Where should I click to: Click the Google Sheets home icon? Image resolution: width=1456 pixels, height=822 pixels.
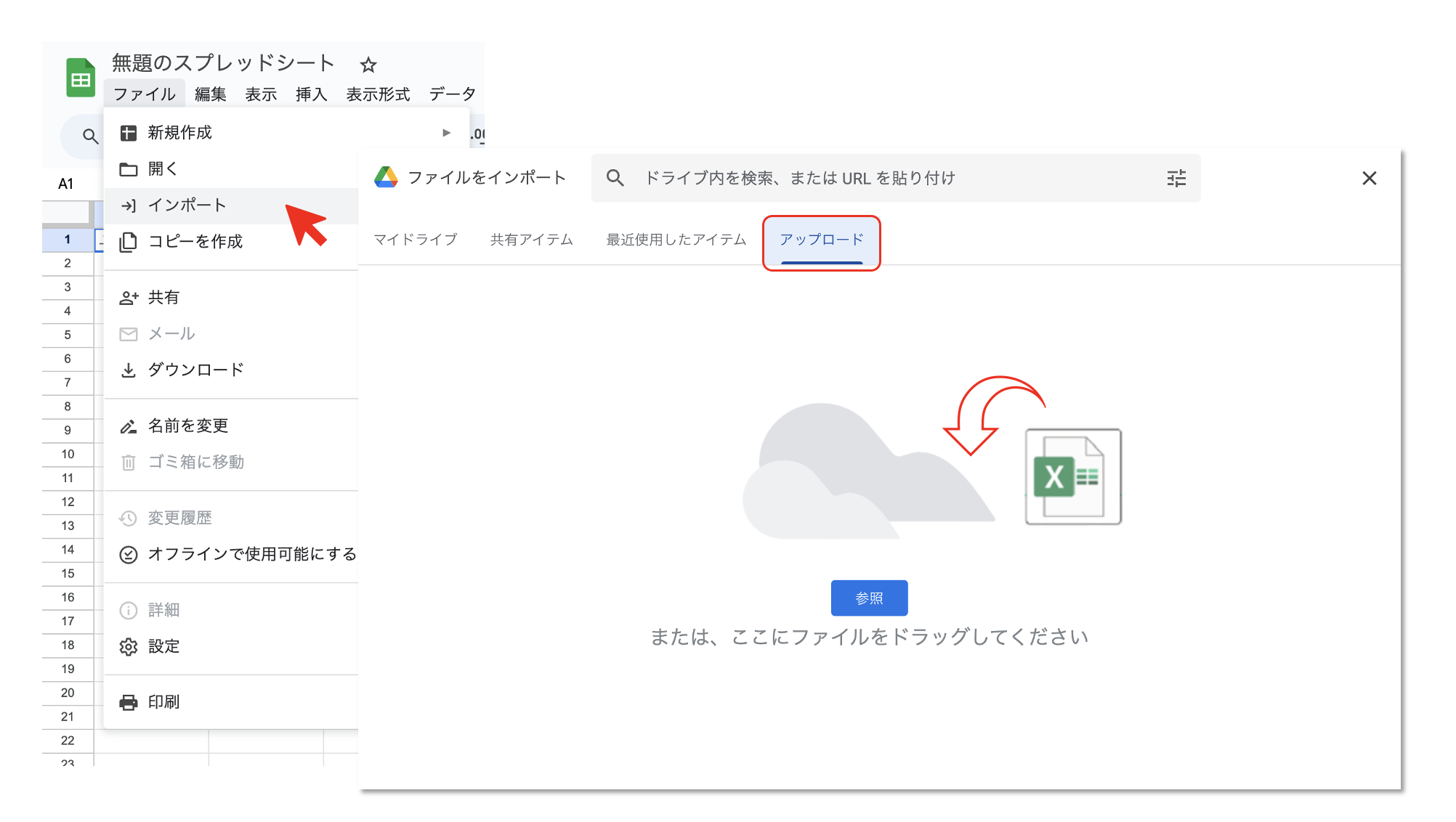[x=81, y=77]
